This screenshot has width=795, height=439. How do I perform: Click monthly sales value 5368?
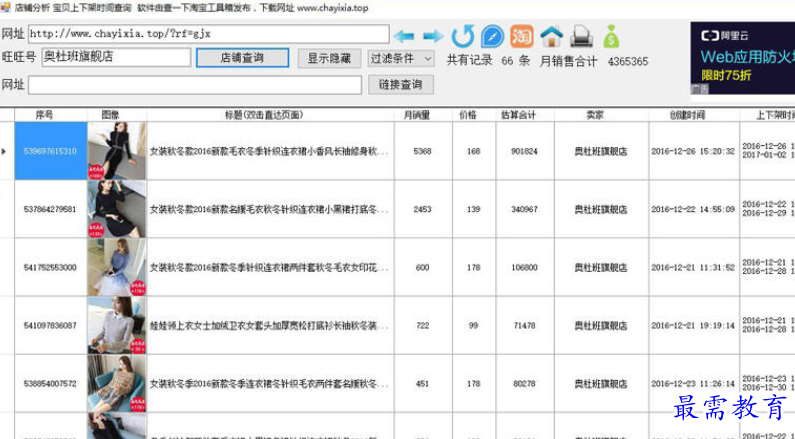(422, 151)
